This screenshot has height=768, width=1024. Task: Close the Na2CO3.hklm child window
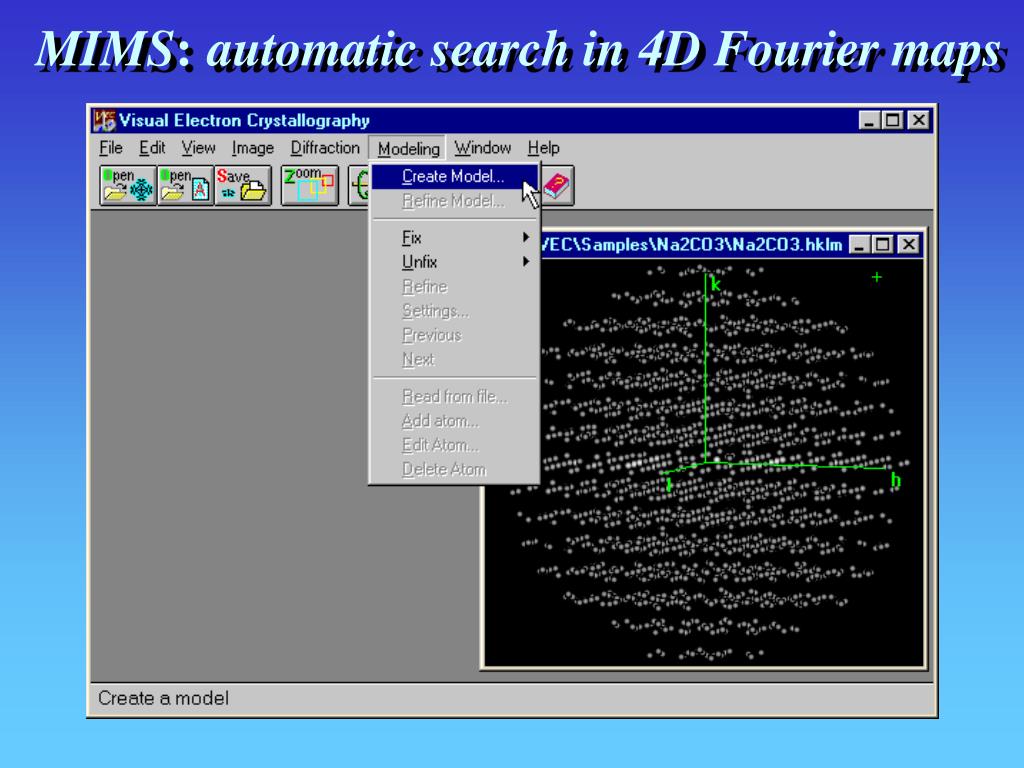(908, 245)
